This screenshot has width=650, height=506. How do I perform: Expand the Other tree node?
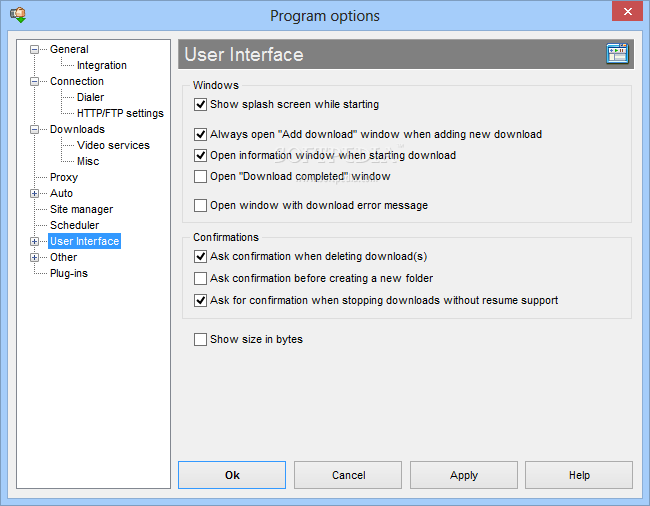[x=34, y=258]
